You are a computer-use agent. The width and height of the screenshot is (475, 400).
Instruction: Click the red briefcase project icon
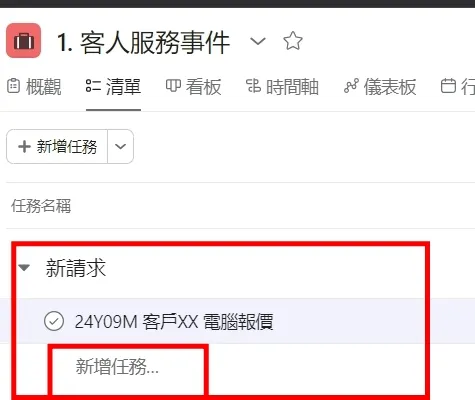23,41
